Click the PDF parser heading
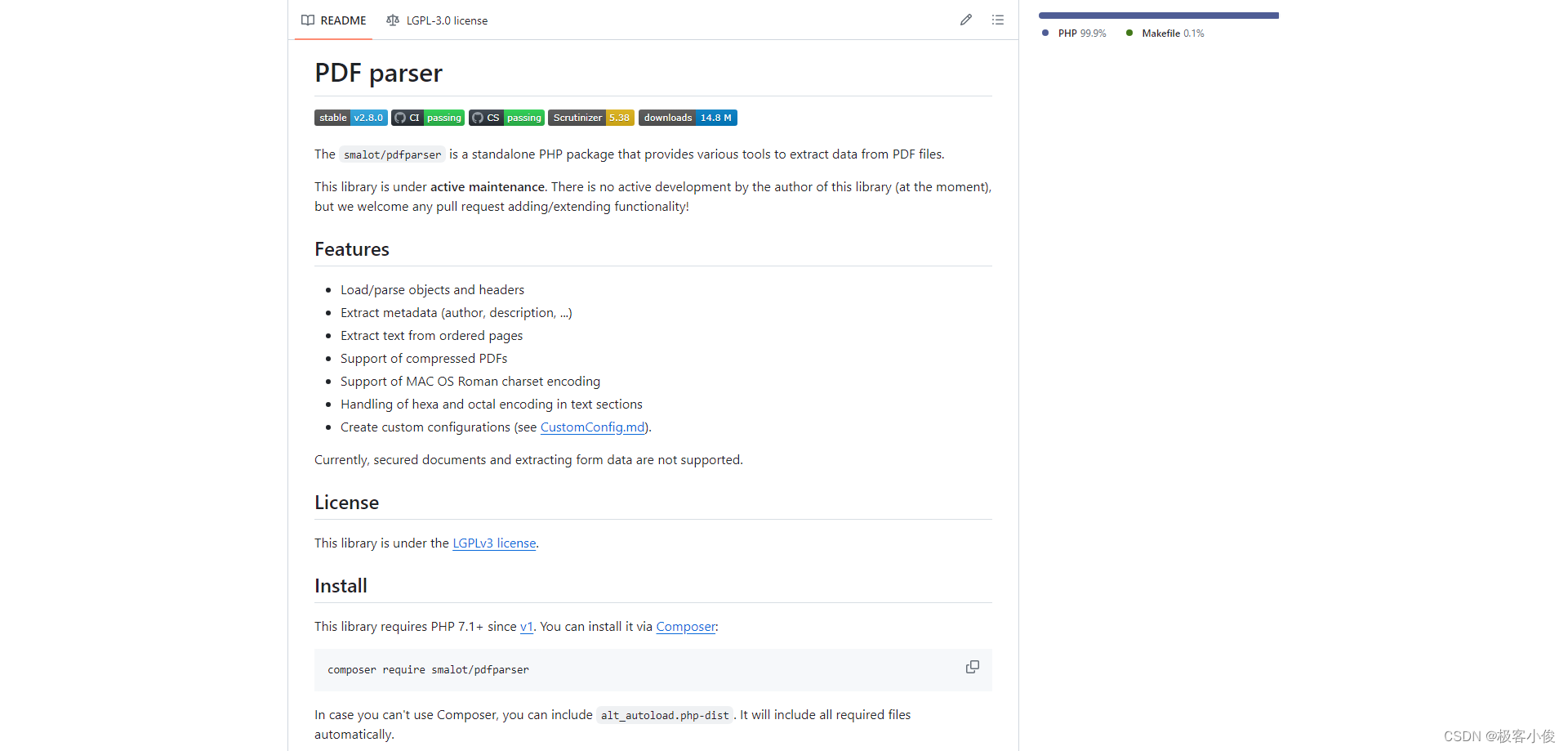This screenshot has width=1568, height=751. click(378, 74)
